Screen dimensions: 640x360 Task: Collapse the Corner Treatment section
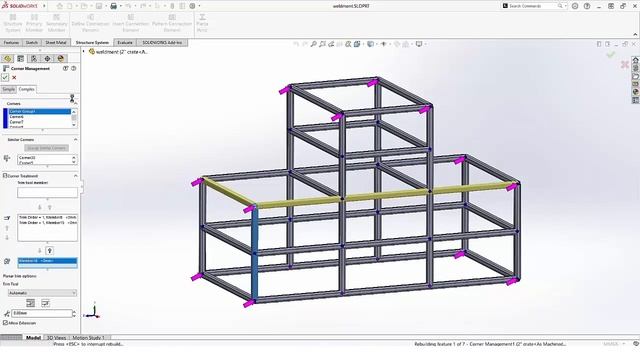(76, 176)
